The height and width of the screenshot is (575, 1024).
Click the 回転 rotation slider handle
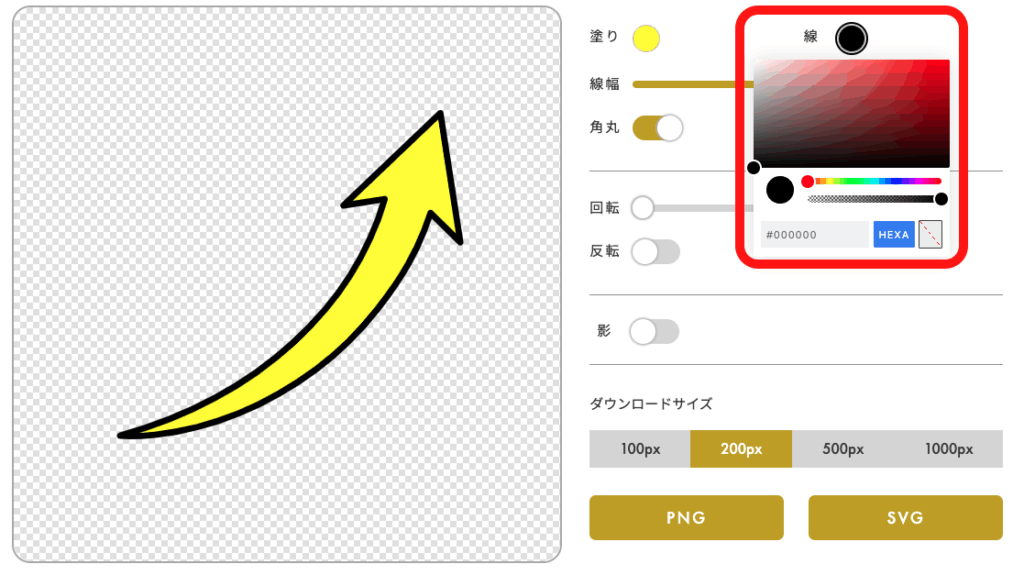tap(643, 208)
